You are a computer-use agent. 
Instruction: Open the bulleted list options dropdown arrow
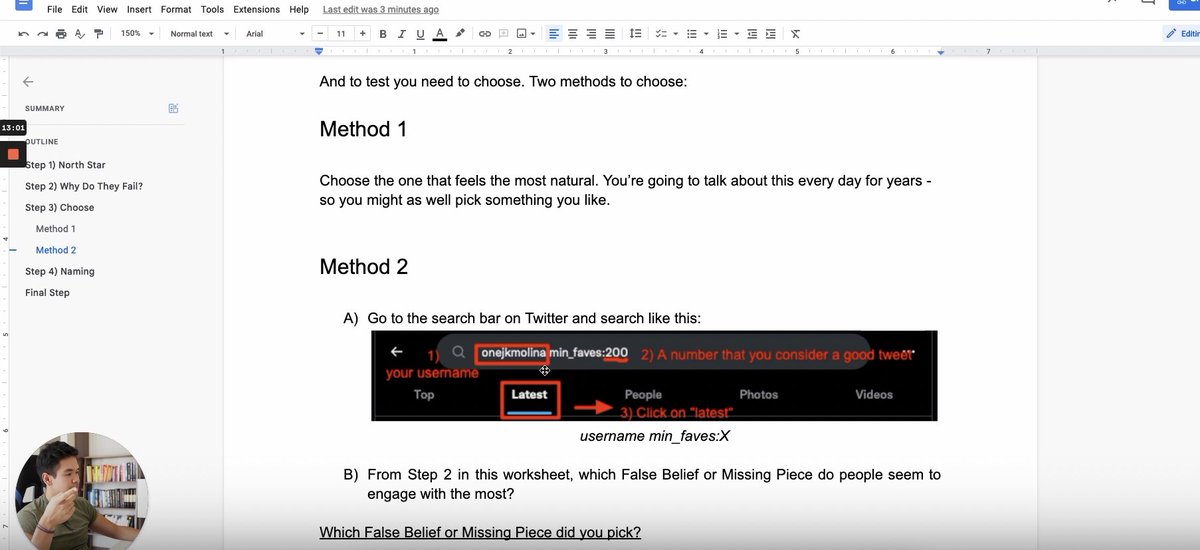click(705, 34)
